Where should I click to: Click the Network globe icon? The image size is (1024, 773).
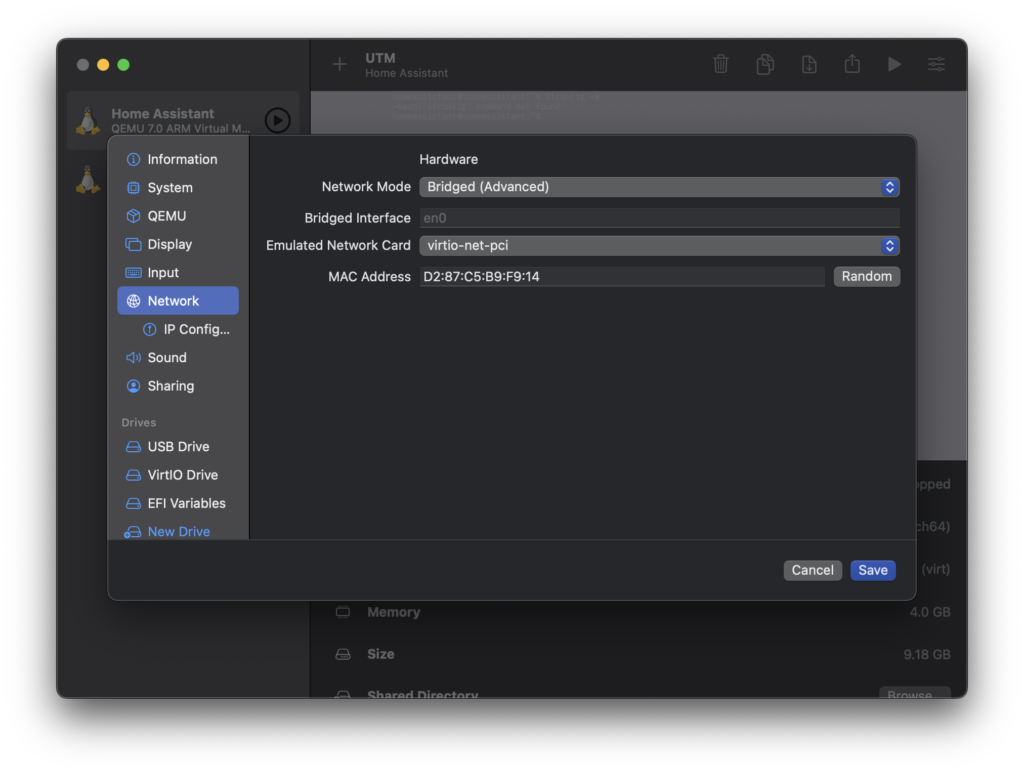(133, 301)
